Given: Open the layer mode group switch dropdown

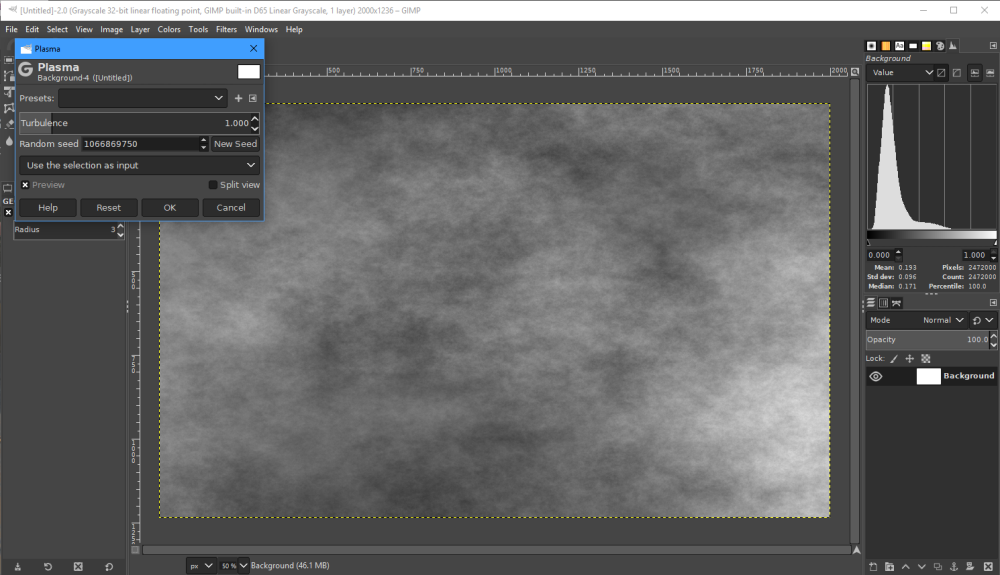Looking at the screenshot, I should (x=982, y=320).
